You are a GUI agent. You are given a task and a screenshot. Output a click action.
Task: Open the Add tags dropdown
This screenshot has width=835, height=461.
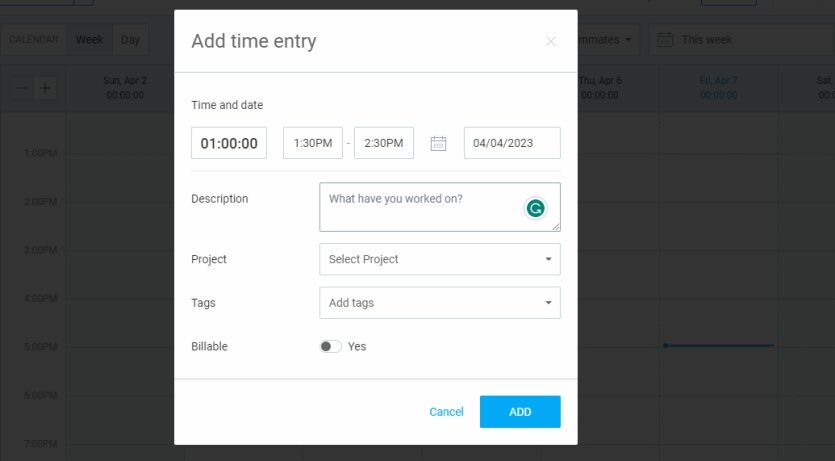tap(440, 303)
